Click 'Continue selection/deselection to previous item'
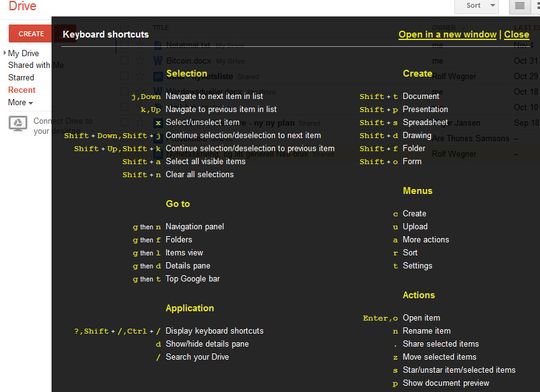 (x=250, y=148)
